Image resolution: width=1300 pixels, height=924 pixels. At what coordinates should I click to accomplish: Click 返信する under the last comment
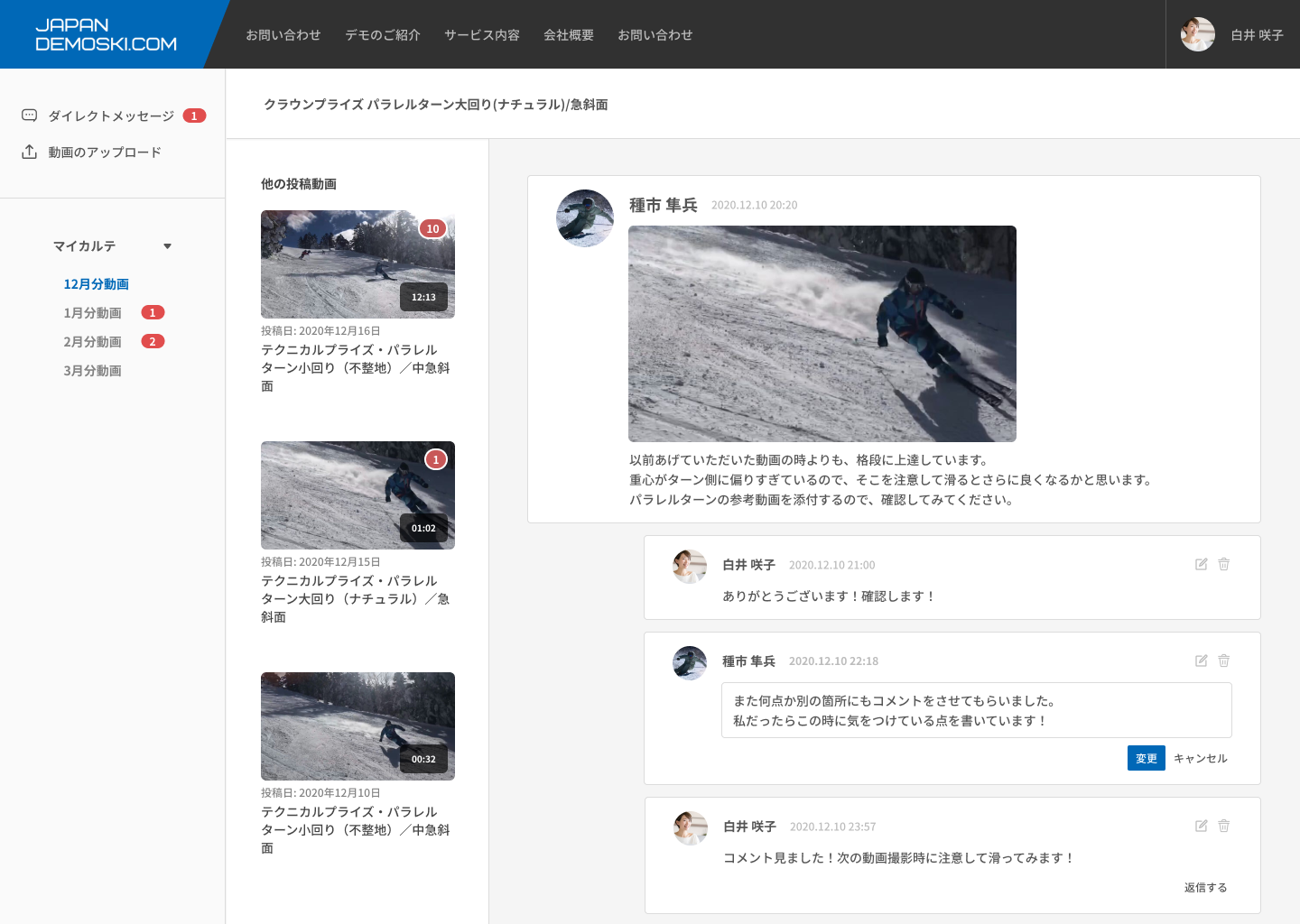point(1205,887)
